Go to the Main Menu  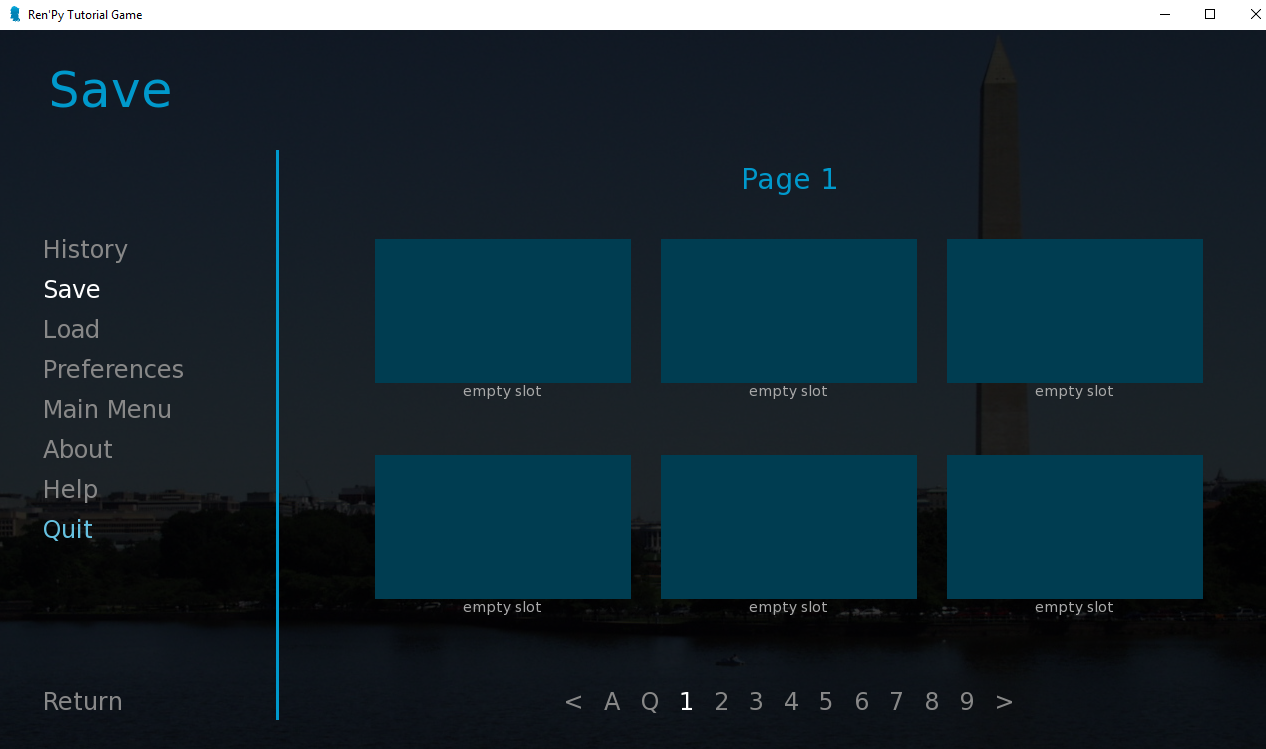[x=107, y=409]
